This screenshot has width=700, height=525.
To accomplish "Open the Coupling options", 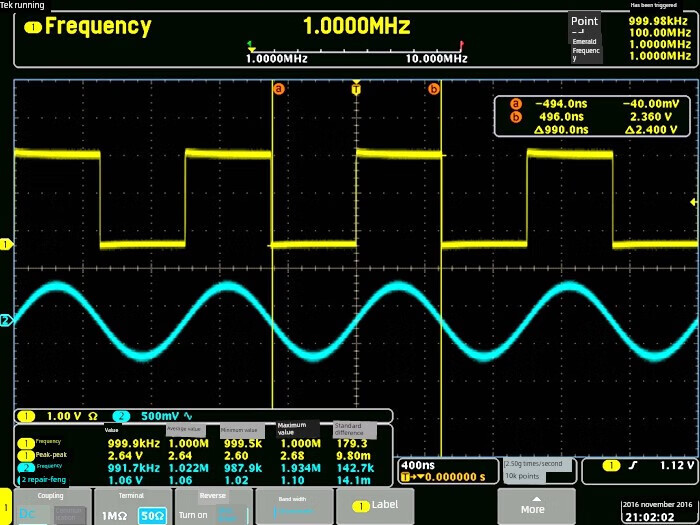I will point(51,506).
